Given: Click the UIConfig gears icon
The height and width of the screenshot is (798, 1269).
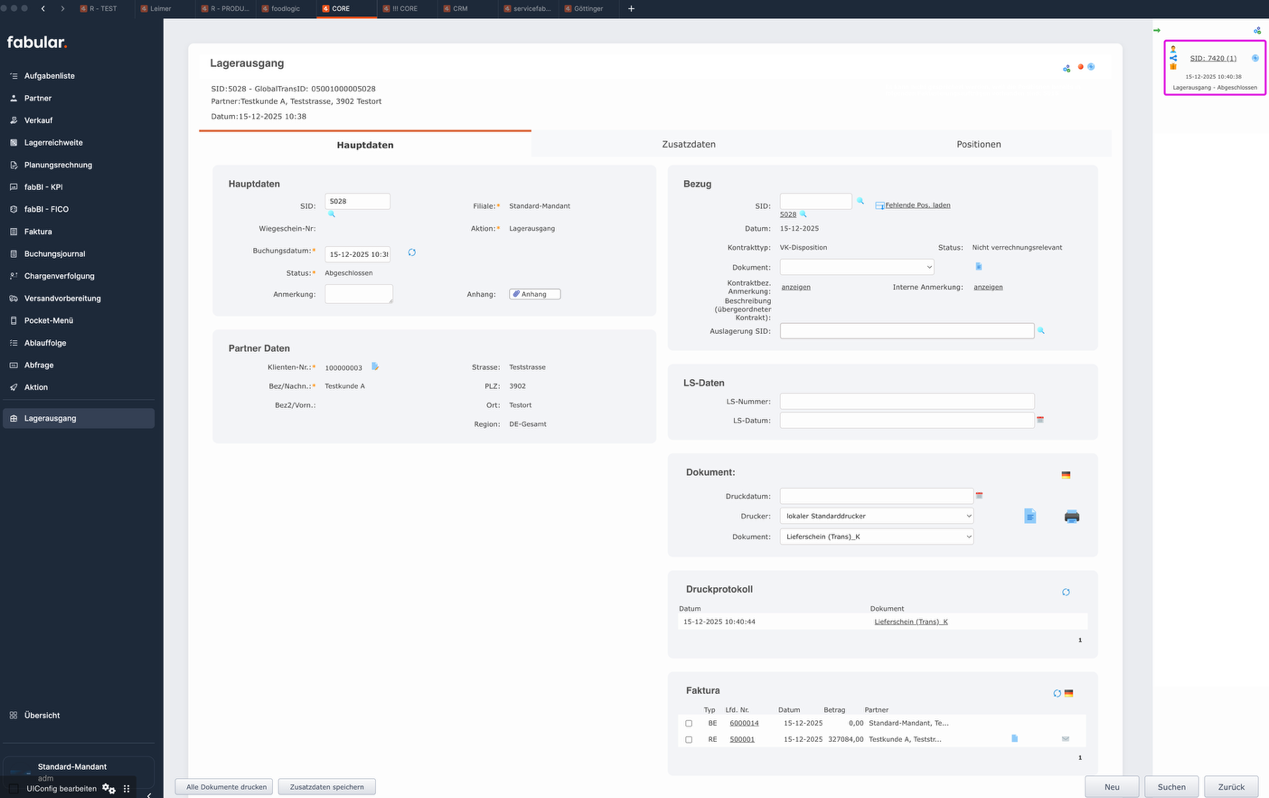Looking at the screenshot, I should tap(109, 789).
